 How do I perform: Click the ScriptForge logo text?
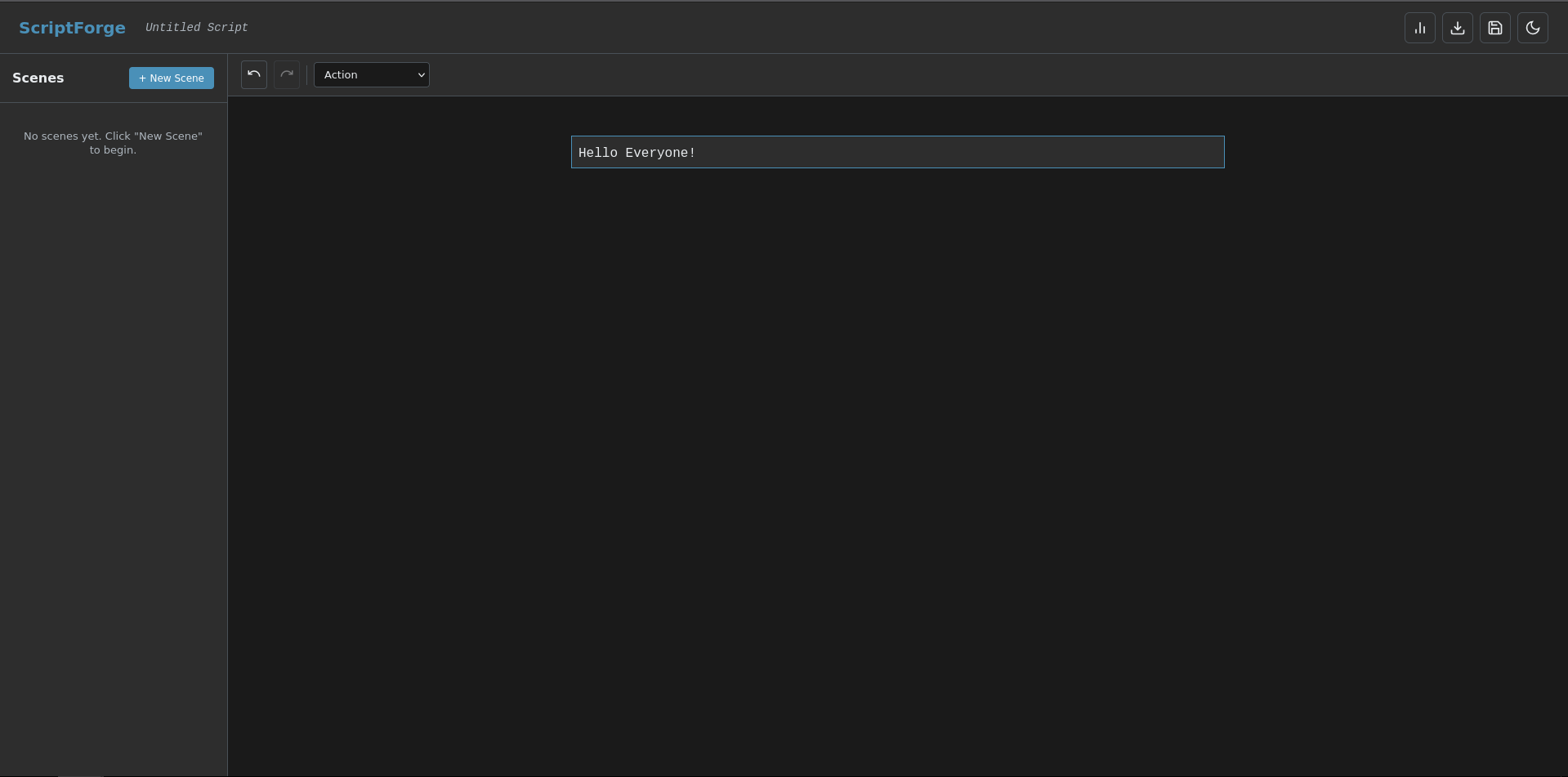point(72,28)
